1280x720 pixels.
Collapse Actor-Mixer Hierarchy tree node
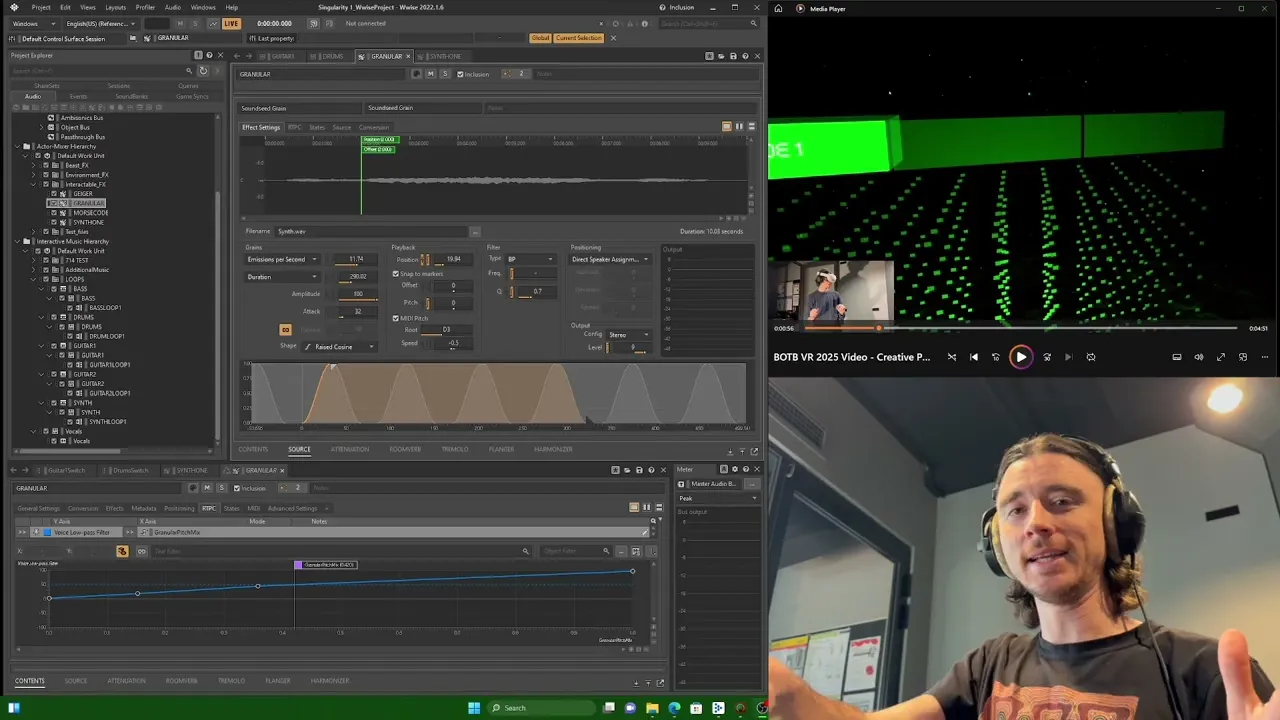click(19, 147)
